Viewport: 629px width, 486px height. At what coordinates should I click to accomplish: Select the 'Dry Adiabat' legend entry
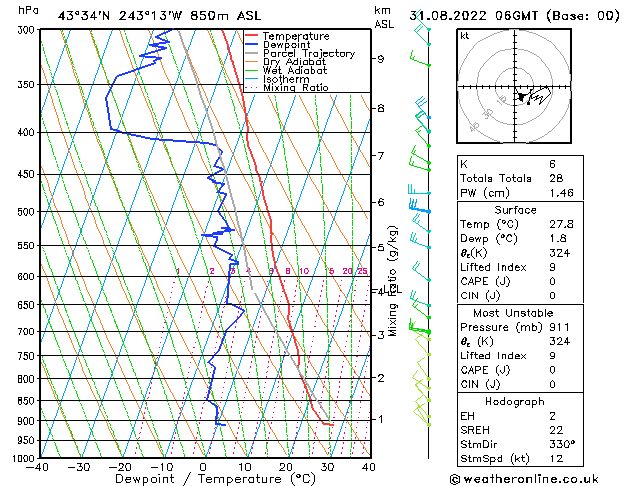point(294,62)
